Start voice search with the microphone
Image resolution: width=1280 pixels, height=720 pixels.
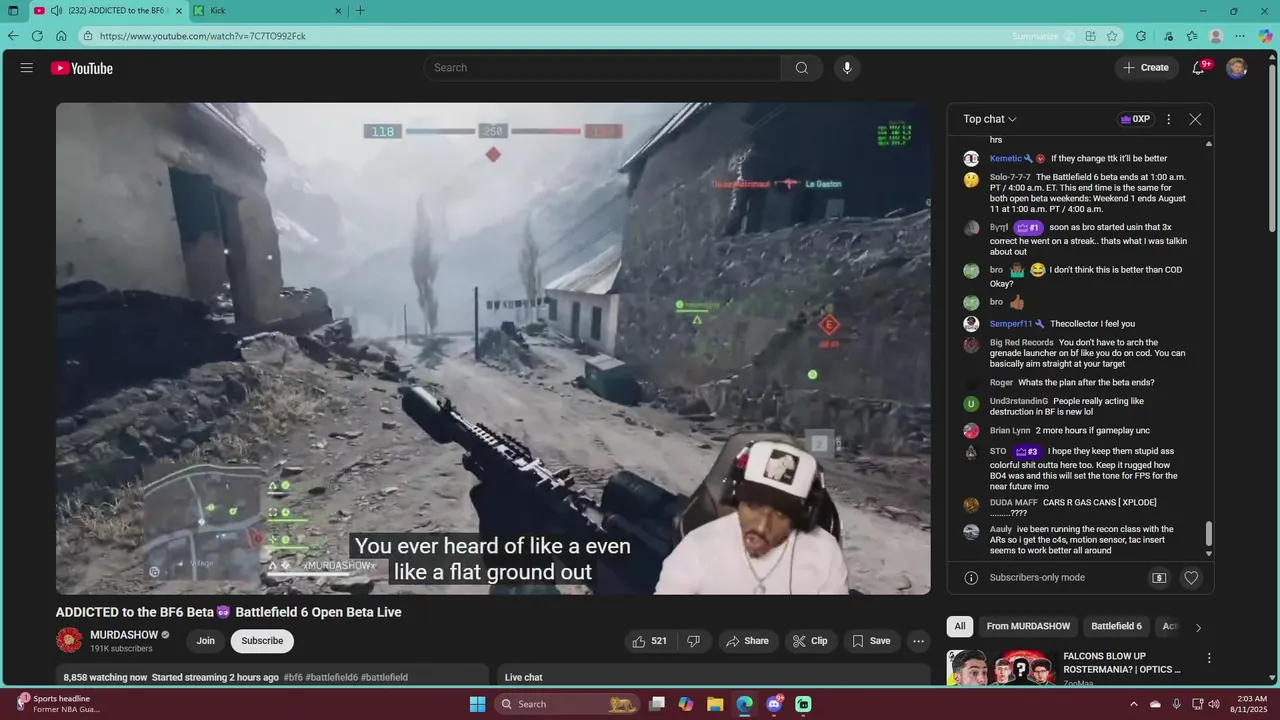847,68
